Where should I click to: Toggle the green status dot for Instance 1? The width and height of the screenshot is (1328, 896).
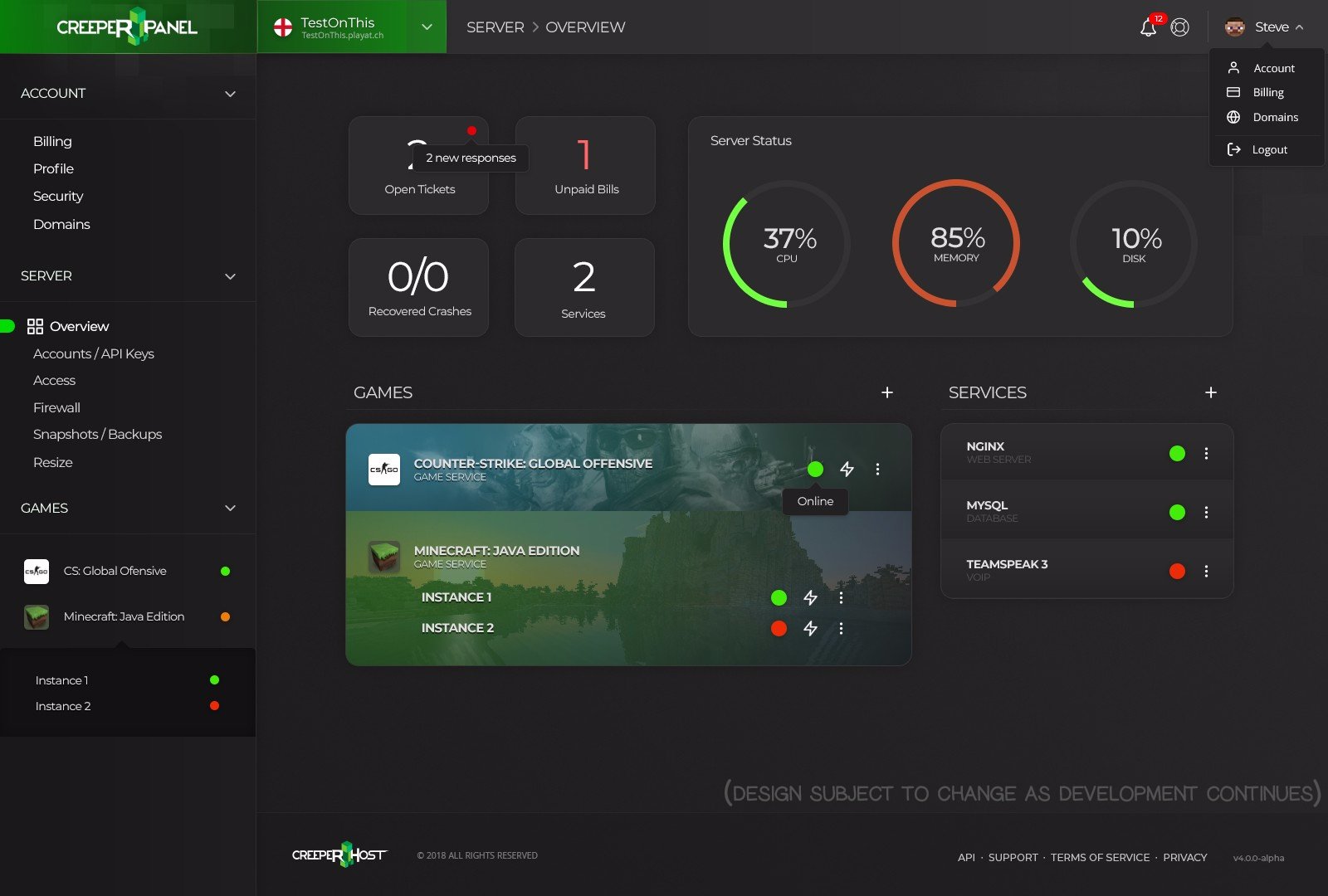[x=779, y=597]
